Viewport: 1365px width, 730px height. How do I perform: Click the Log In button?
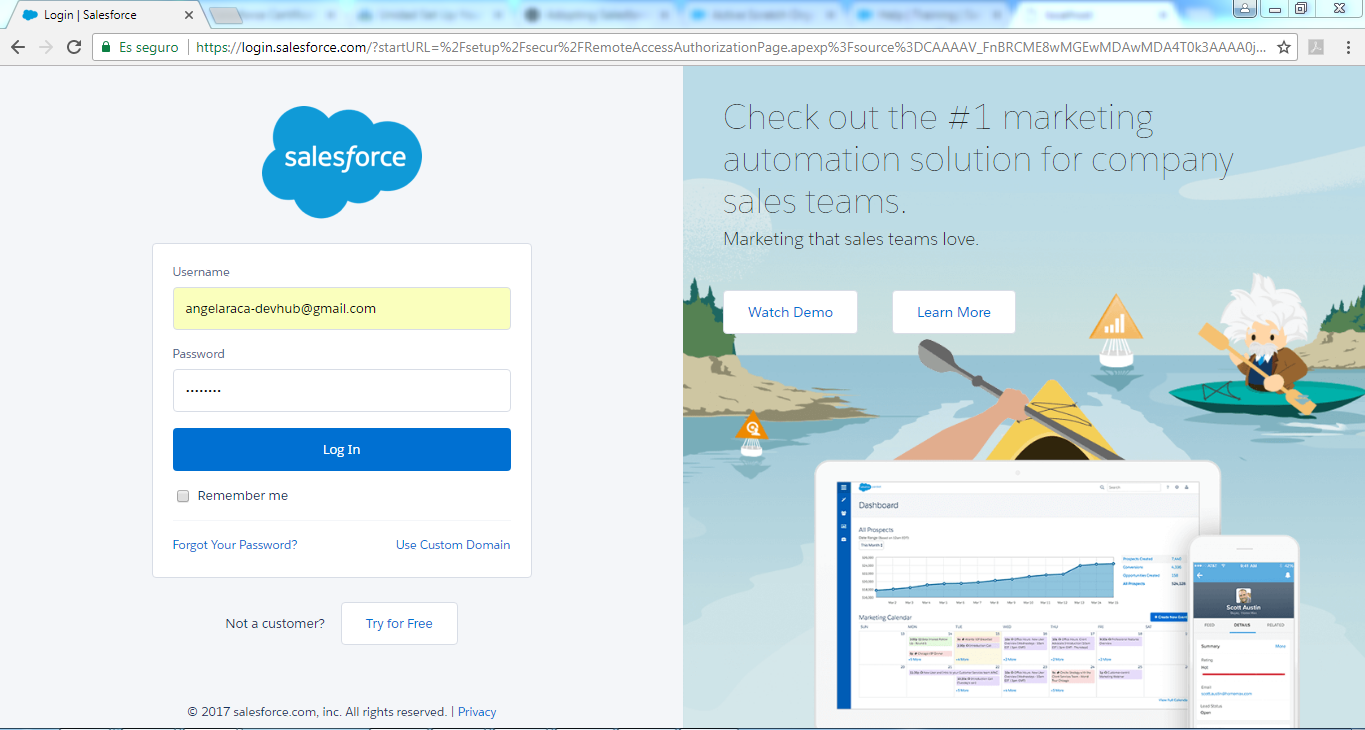pos(342,450)
